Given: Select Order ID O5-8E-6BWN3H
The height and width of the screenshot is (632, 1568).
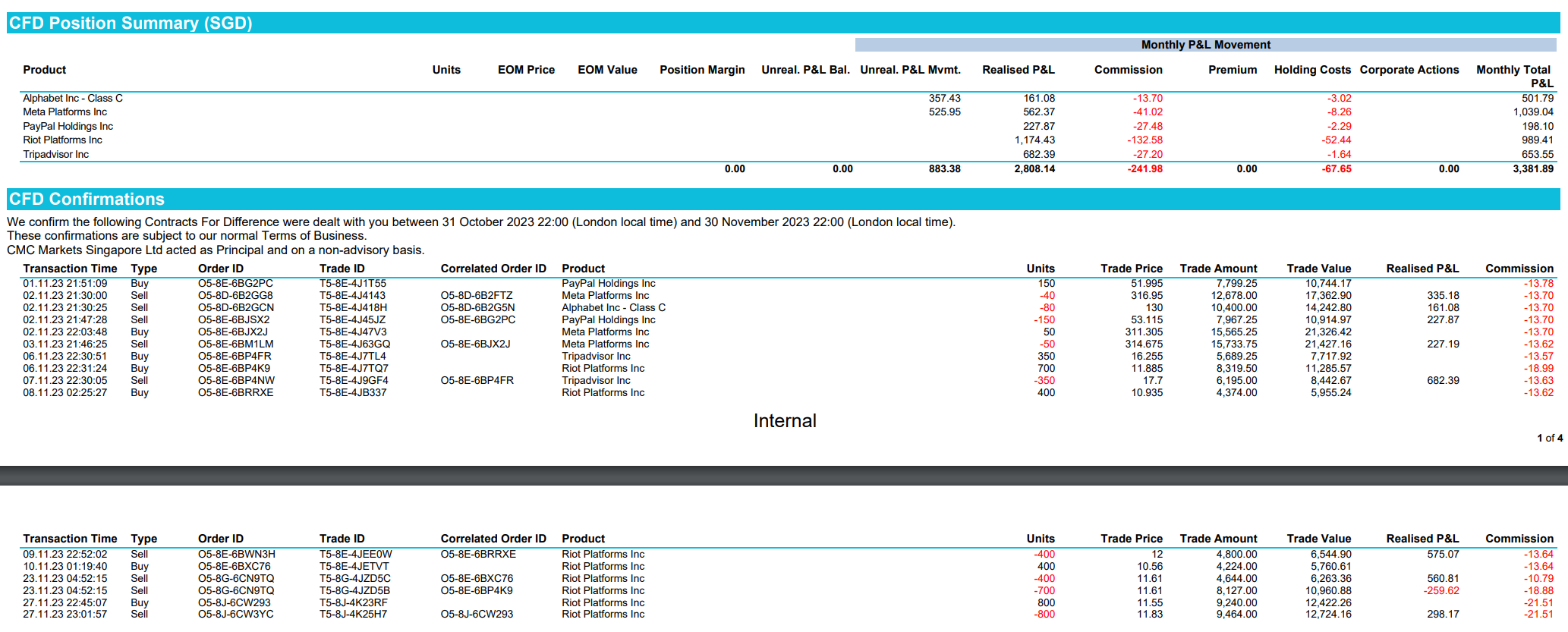Looking at the screenshot, I should click(237, 554).
